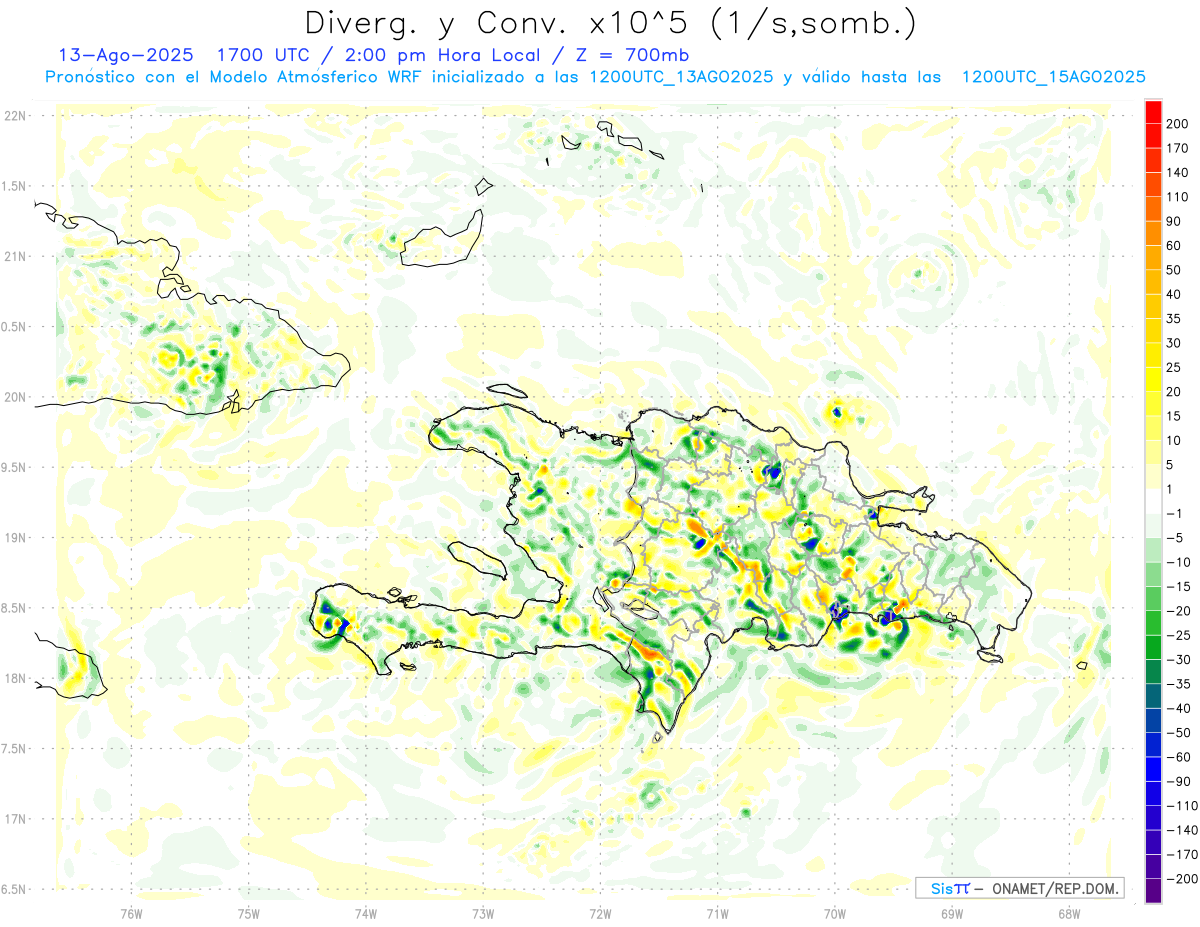
Task: Click the 19N latitude label
Action: tap(15, 538)
